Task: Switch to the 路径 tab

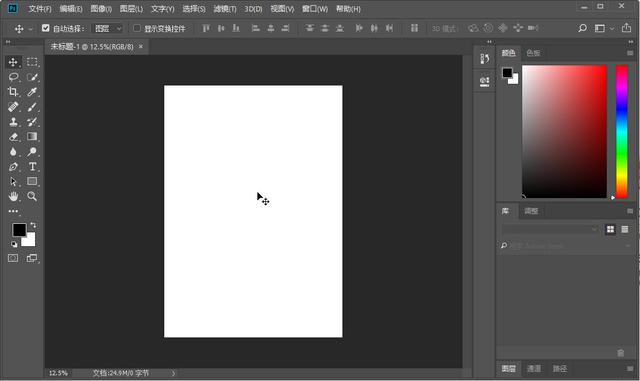Action: point(560,369)
